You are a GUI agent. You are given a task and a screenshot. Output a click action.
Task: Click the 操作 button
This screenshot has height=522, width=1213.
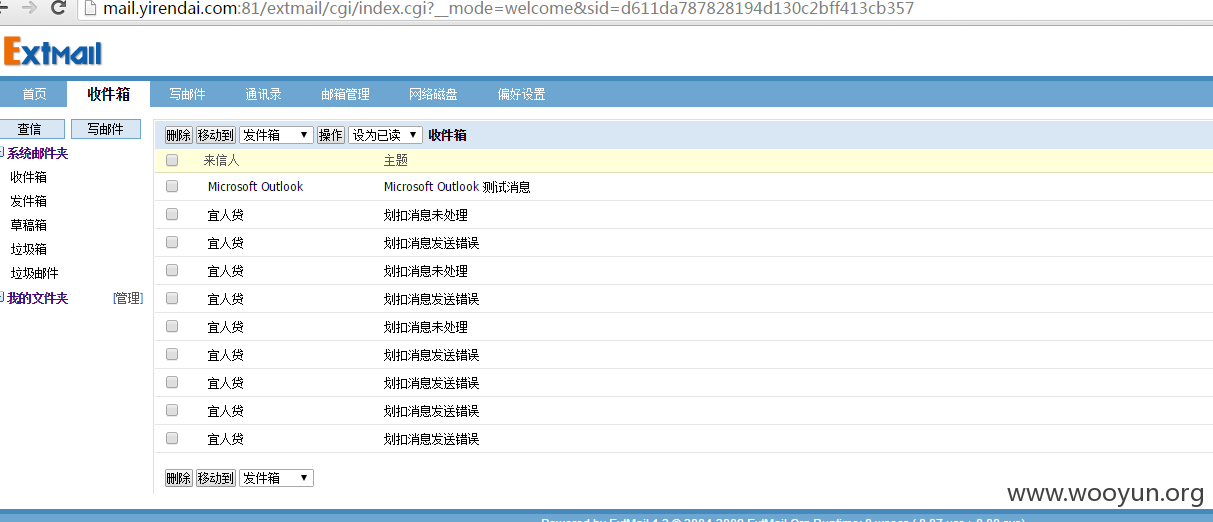(330, 135)
